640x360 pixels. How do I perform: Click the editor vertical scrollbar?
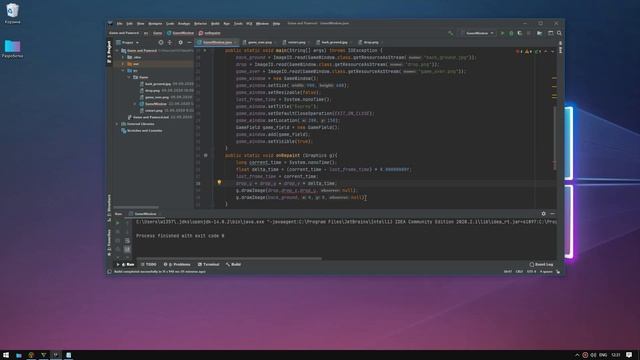click(554, 138)
